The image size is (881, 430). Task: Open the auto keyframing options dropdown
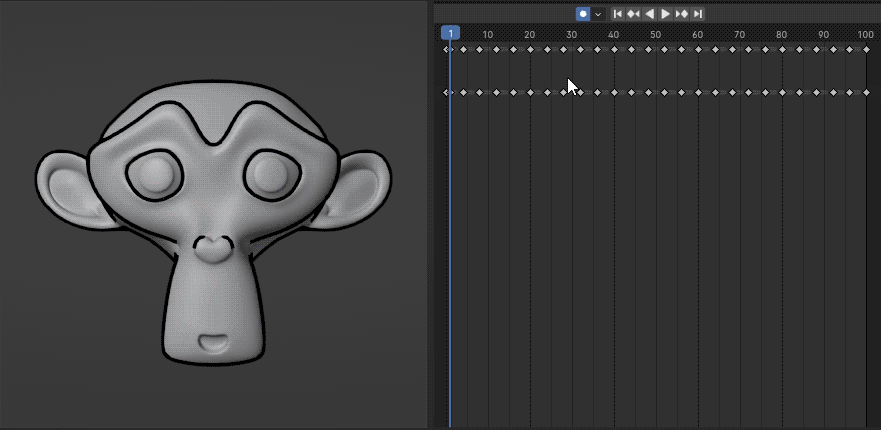[598, 14]
